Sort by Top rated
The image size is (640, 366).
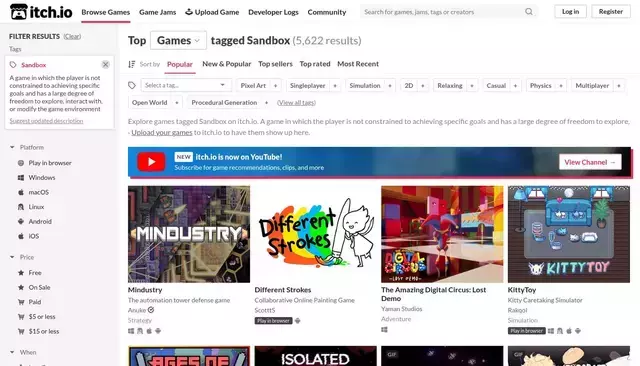315,64
